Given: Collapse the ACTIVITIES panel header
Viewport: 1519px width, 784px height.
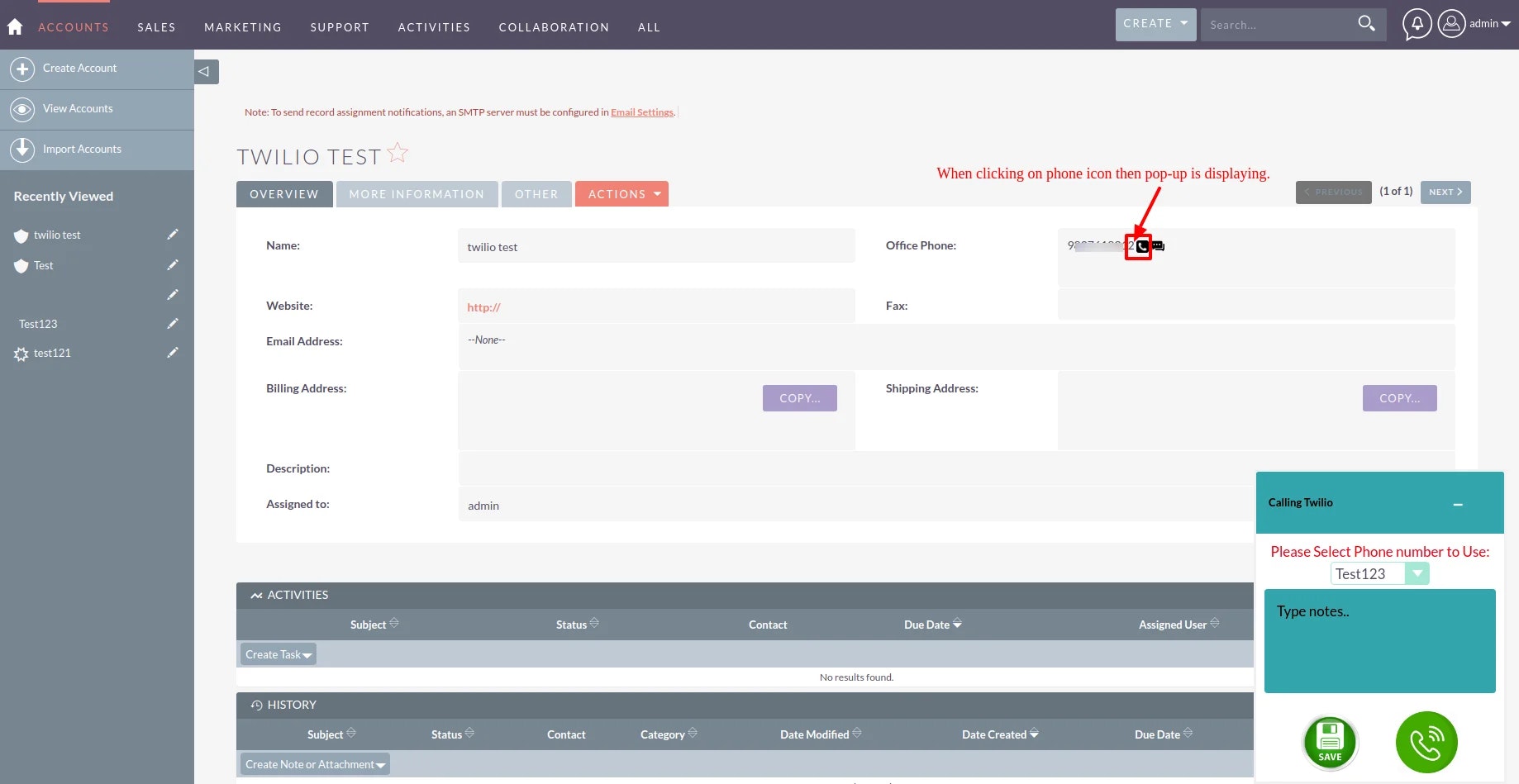Looking at the screenshot, I should (x=745, y=595).
